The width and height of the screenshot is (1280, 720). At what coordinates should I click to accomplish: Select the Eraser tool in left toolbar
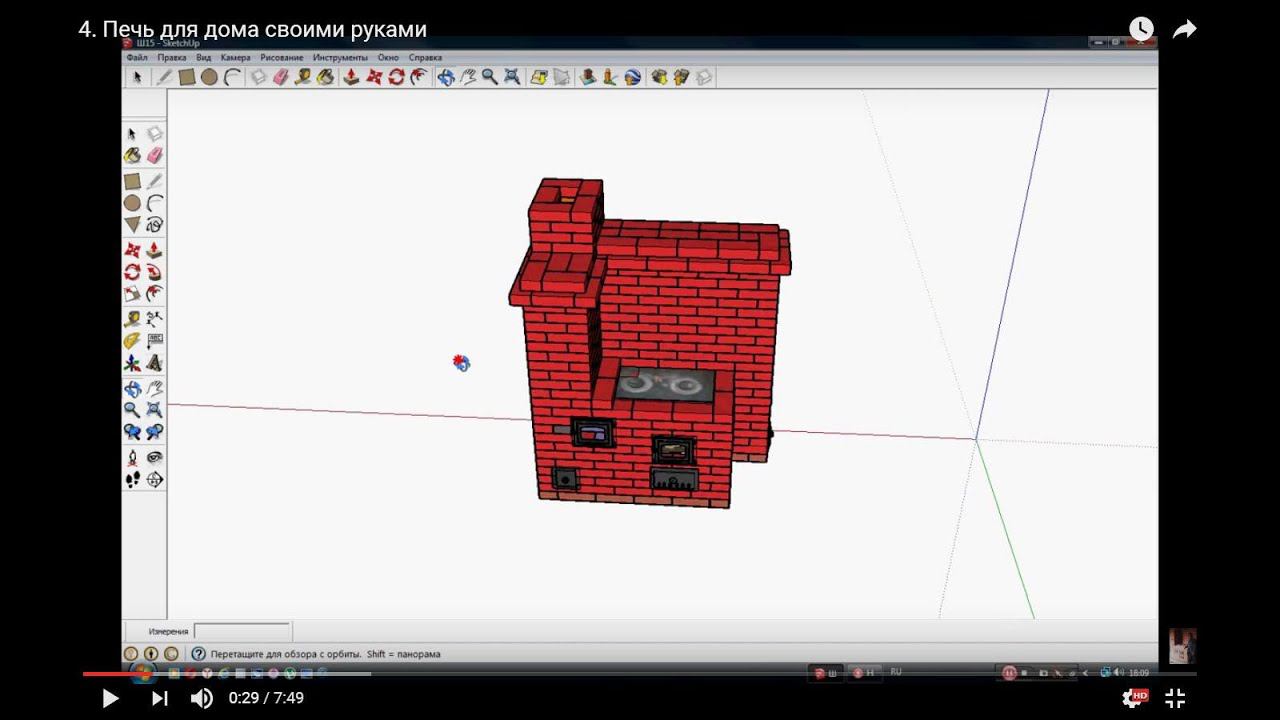pyautogui.click(x=154, y=156)
